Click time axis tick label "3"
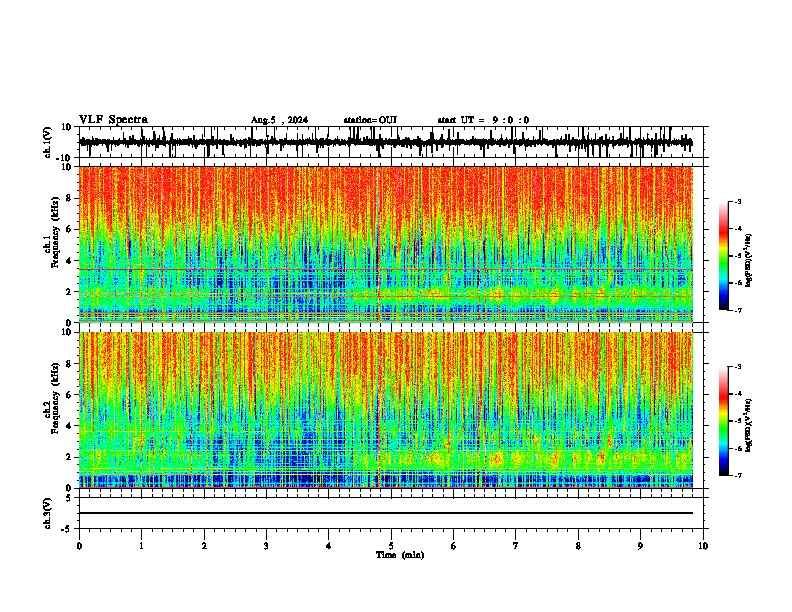The height and width of the screenshot is (612, 792). 266,546
